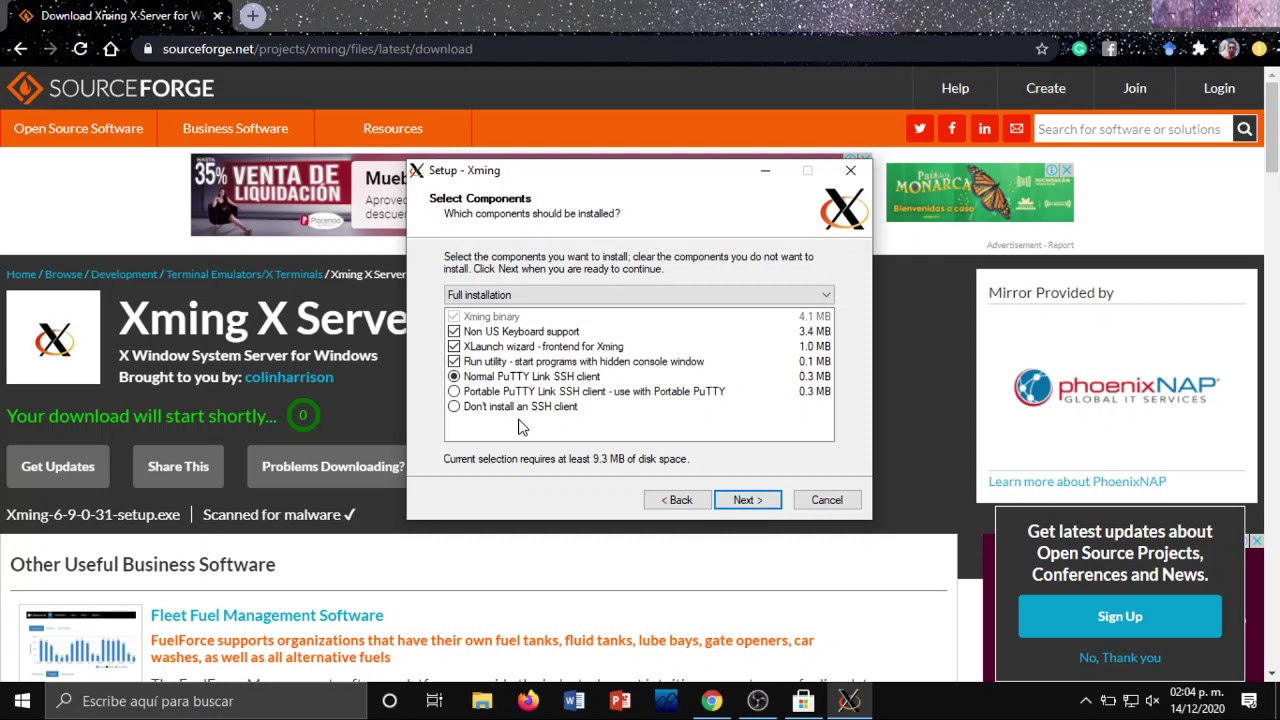Open SourceForge Twitter icon
1280x720 pixels.
(920, 128)
